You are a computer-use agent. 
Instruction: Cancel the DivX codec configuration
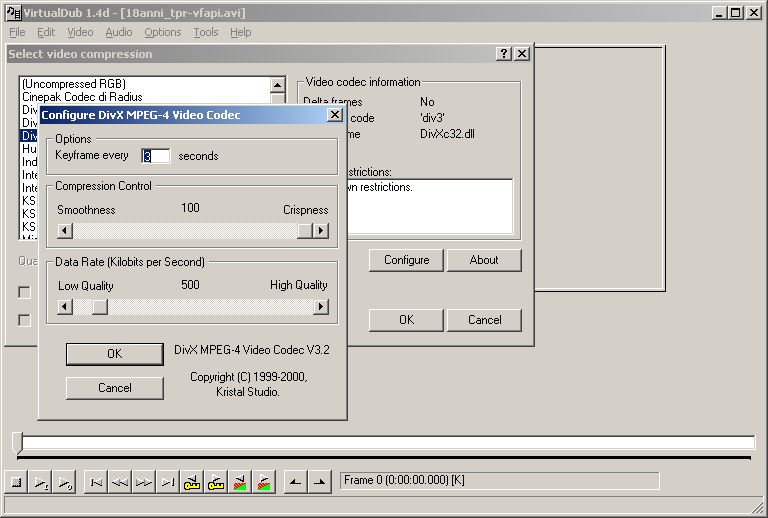115,388
